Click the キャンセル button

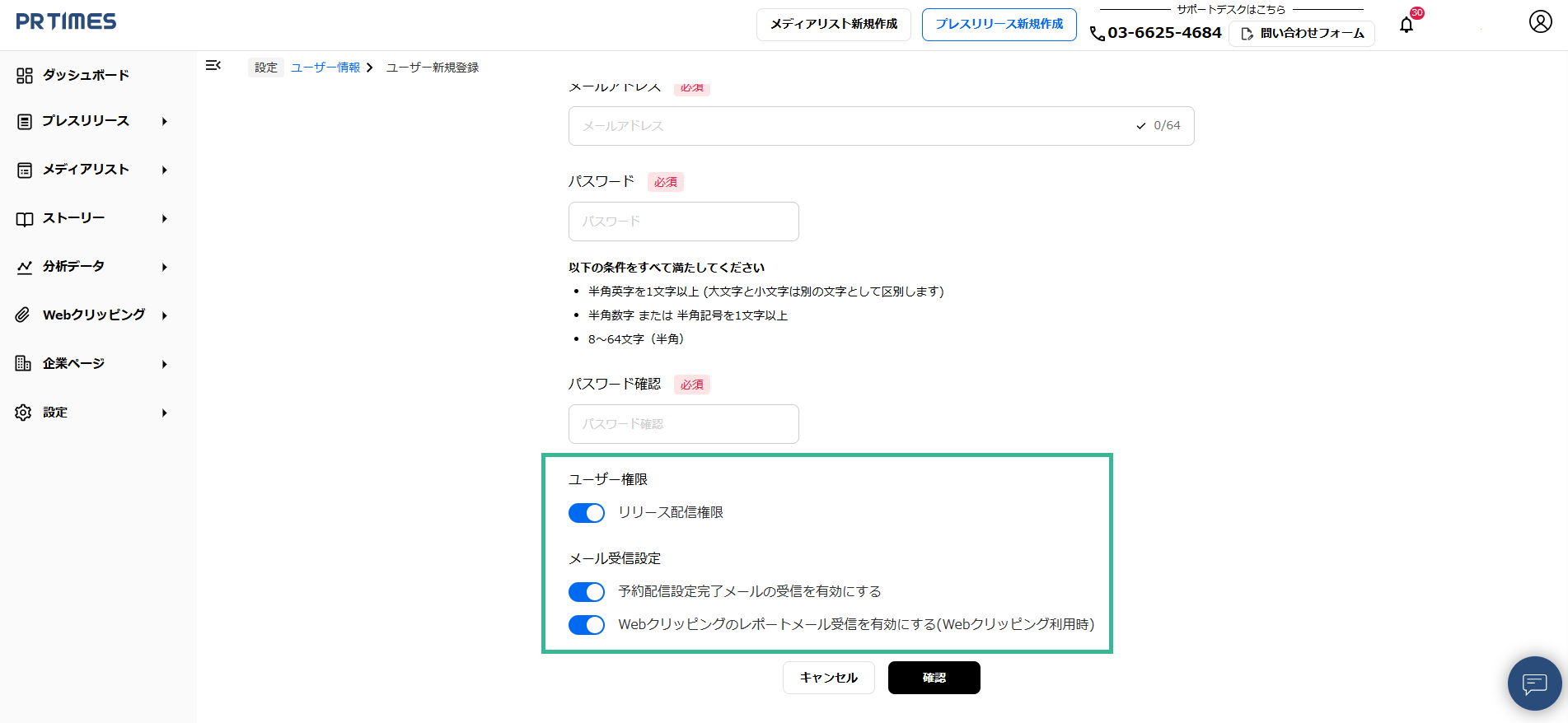829,678
